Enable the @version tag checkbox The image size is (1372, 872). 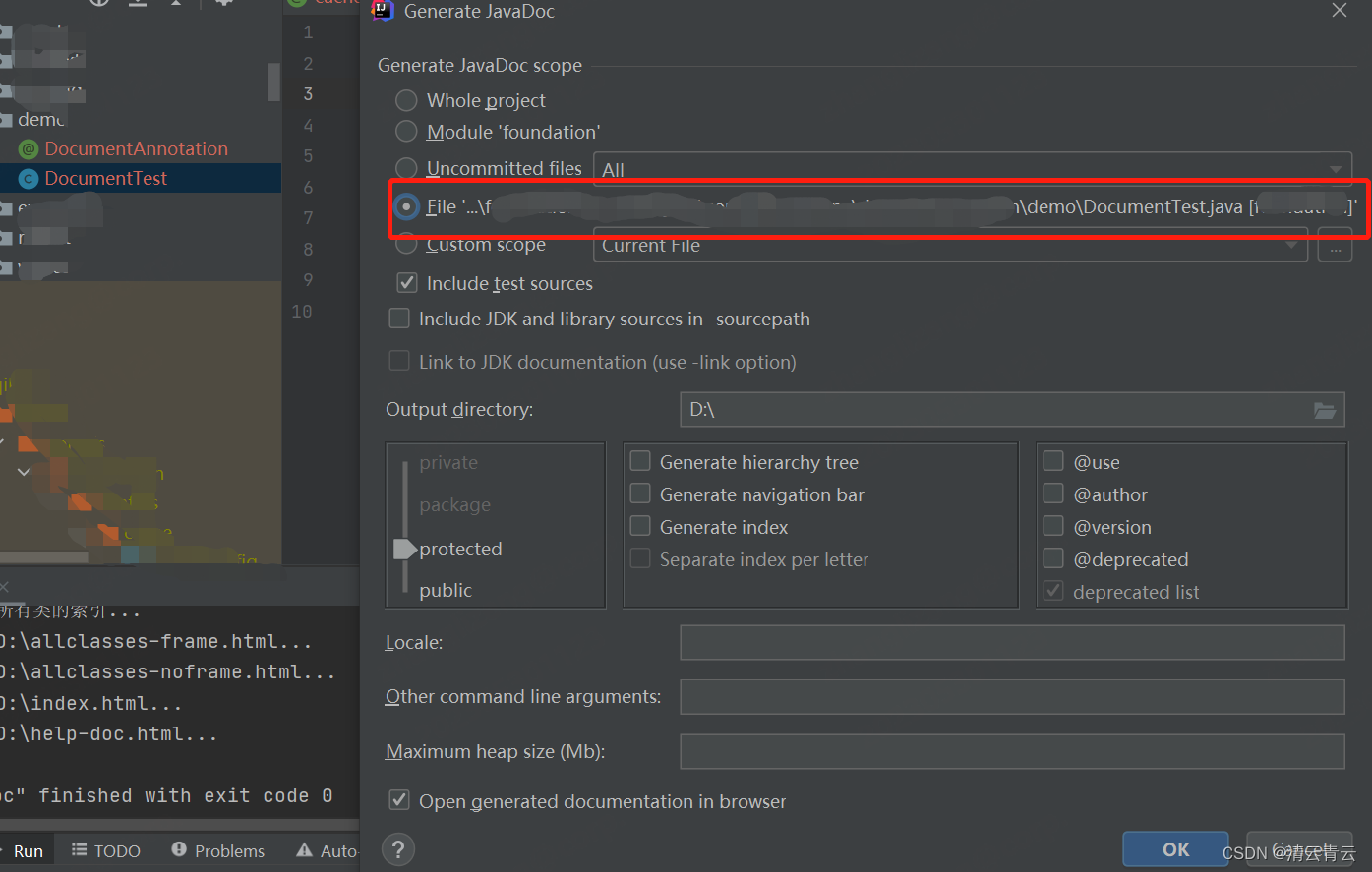click(x=1053, y=526)
